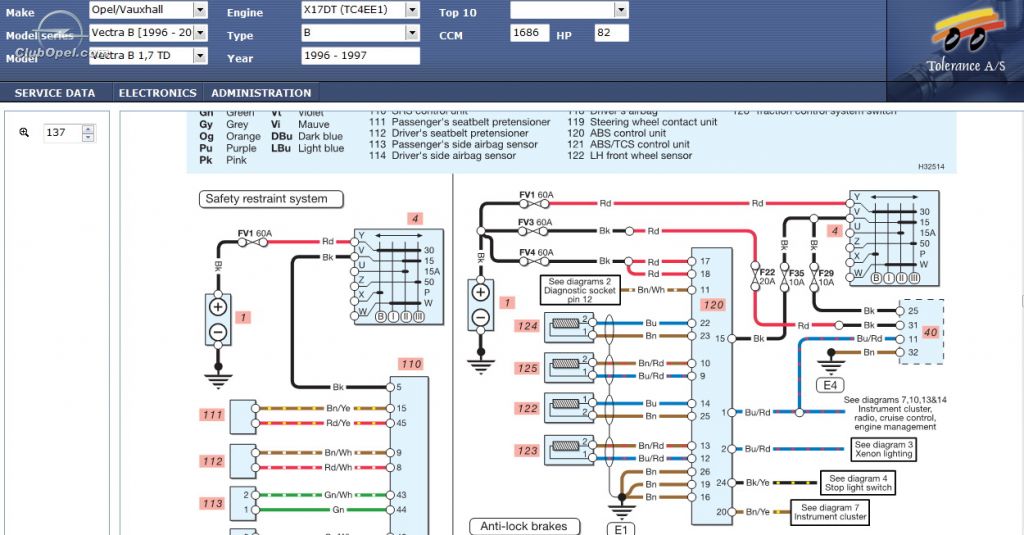Click the zoom value field showing 137
This screenshot has width=1024, height=535.
click(x=63, y=133)
